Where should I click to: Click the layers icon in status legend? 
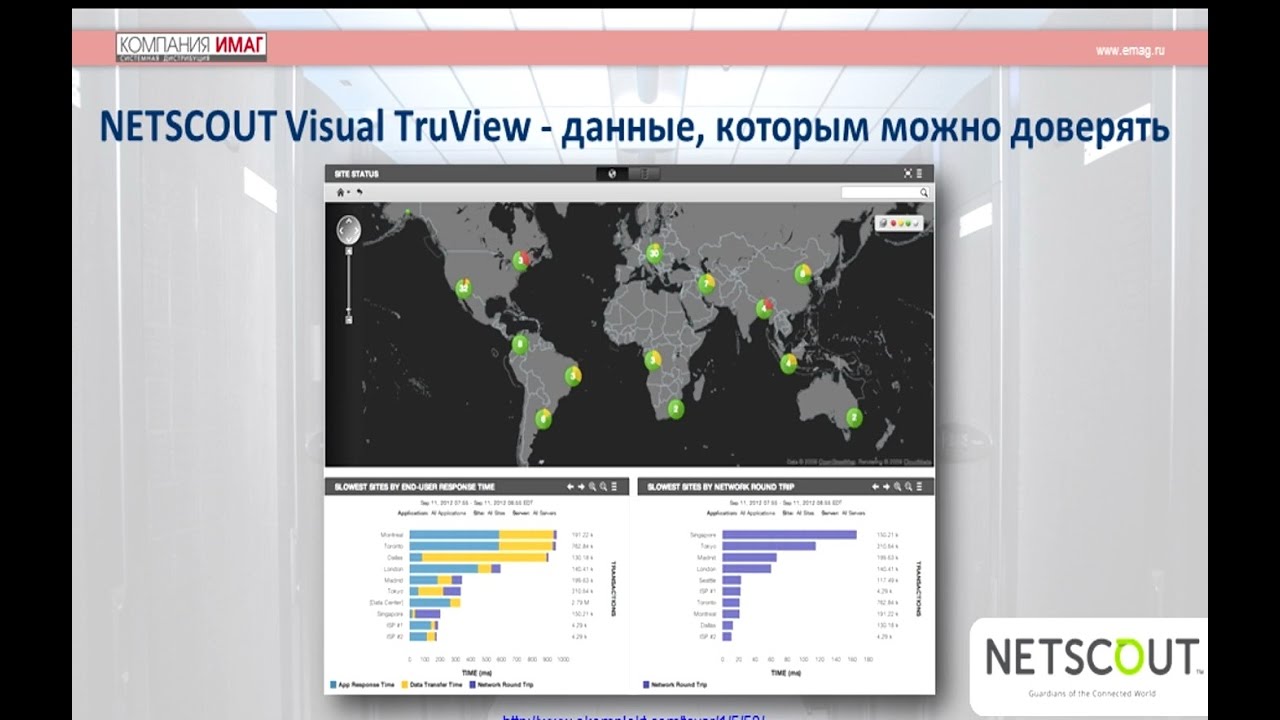(884, 223)
